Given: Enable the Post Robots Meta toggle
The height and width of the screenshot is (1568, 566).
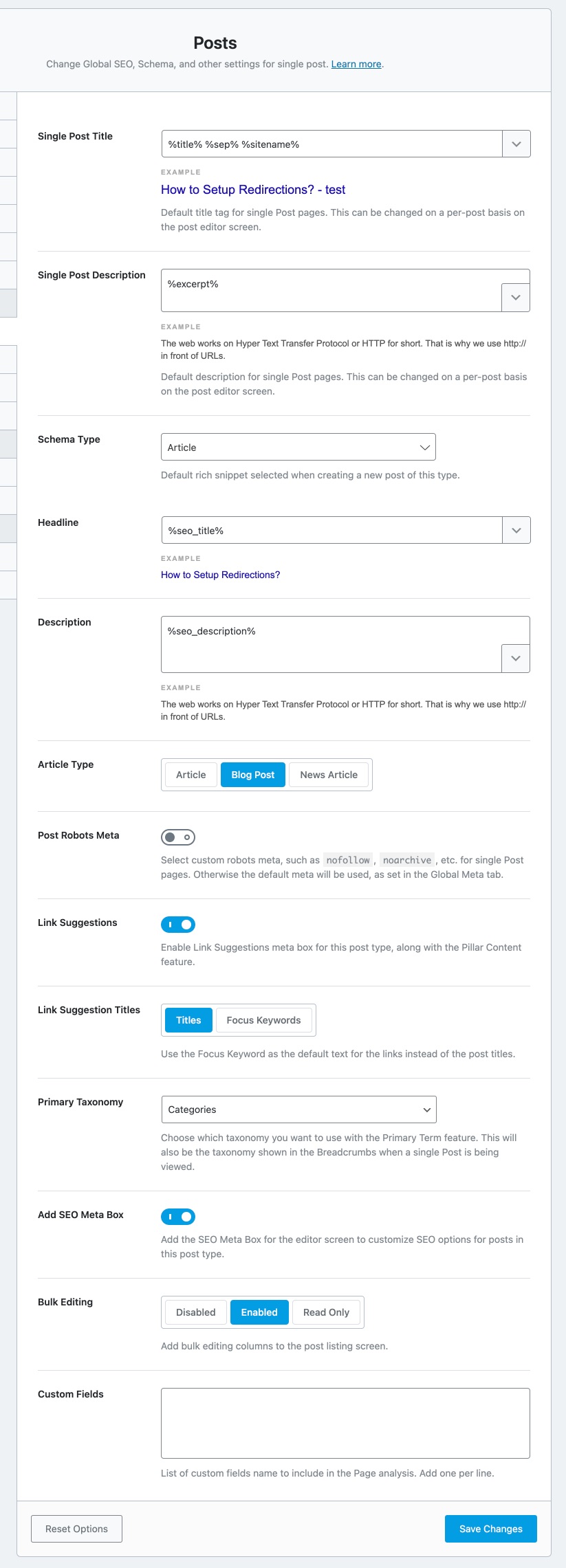Looking at the screenshot, I should tap(178, 837).
